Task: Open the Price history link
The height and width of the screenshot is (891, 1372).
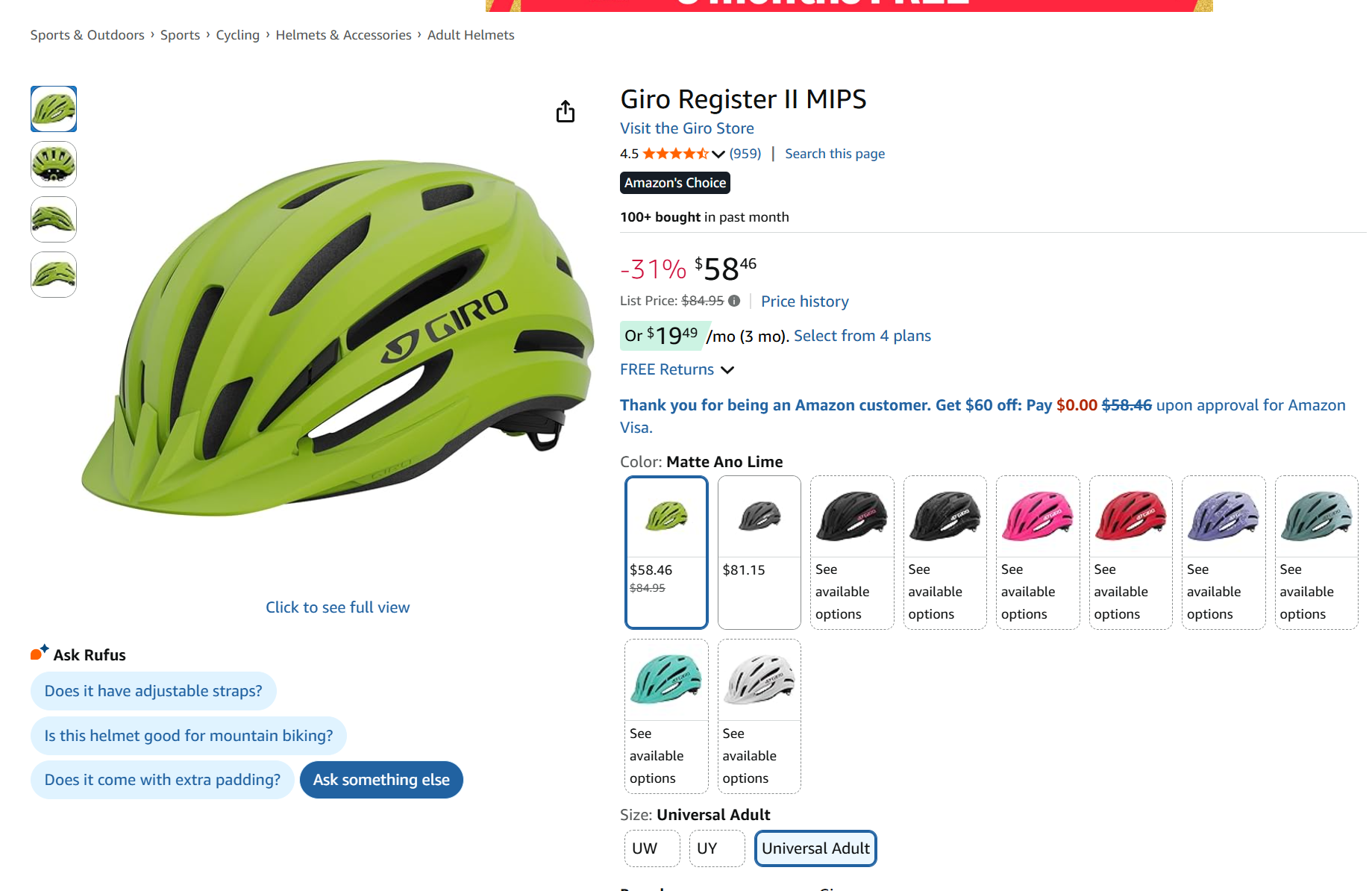Action: (804, 301)
